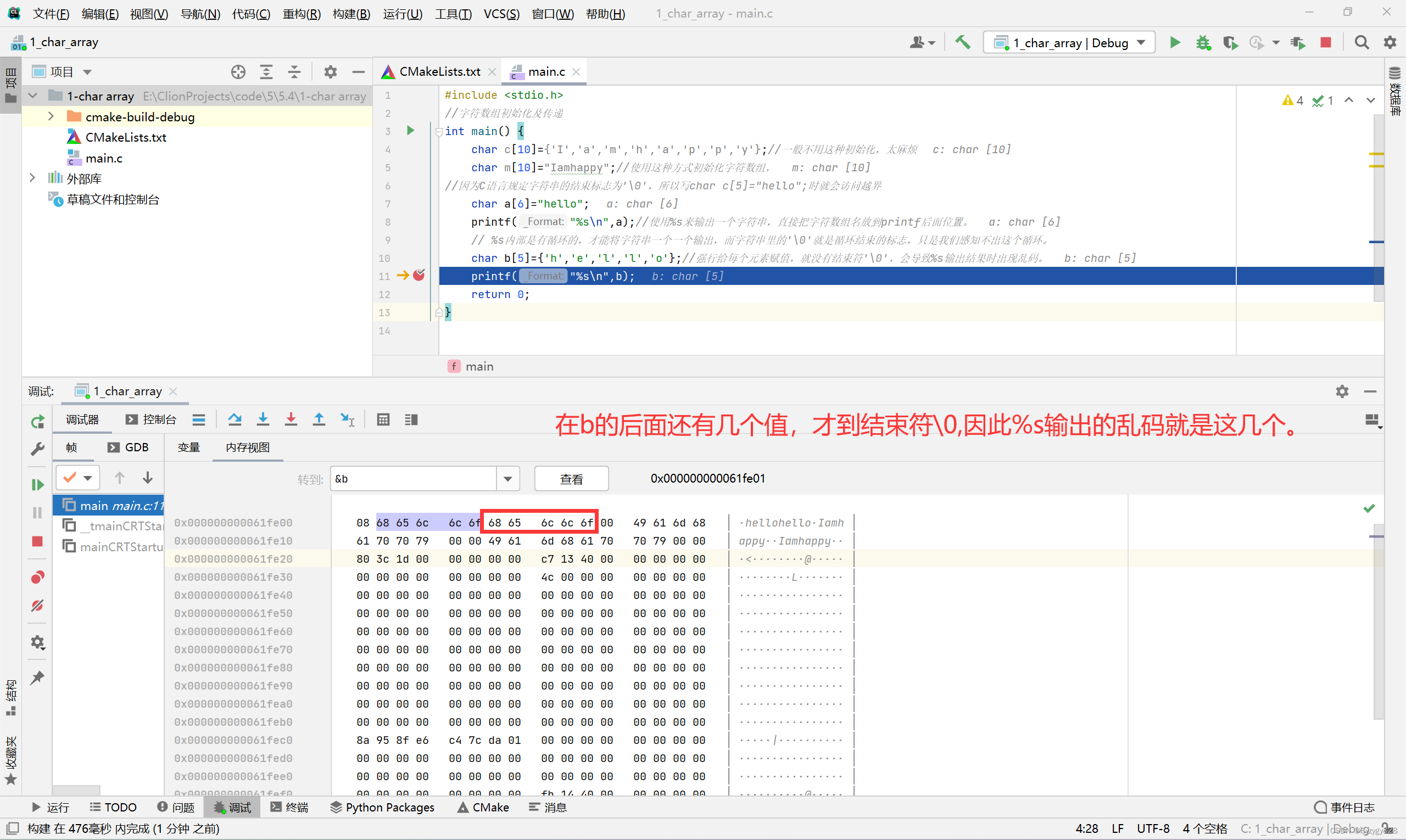Switch to the GDB tab
The width and height of the screenshot is (1406, 840).
[x=128, y=447]
